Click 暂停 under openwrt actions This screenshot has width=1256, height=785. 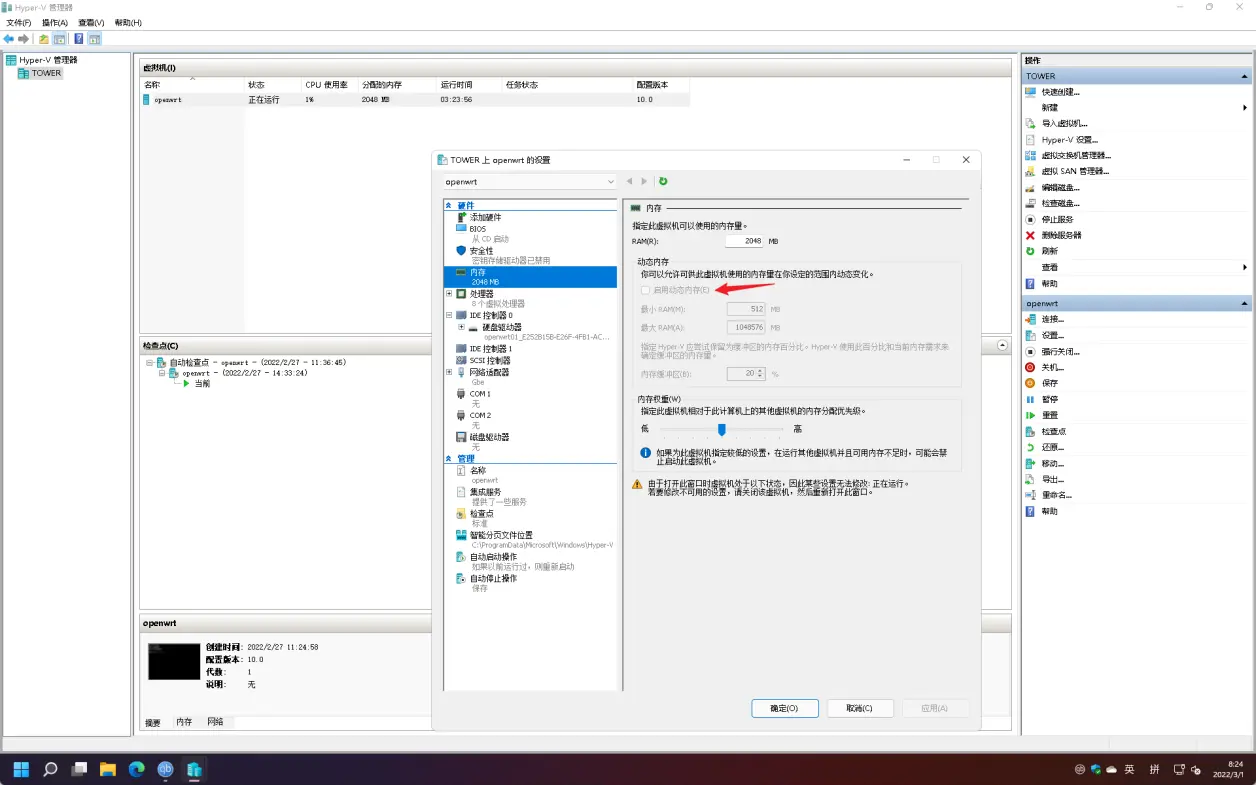click(1049, 400)
